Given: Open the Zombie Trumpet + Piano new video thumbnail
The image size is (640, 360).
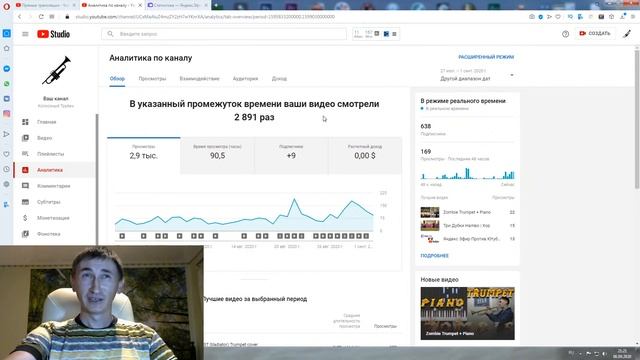Looking at the screenshot, I should (467, 313).
